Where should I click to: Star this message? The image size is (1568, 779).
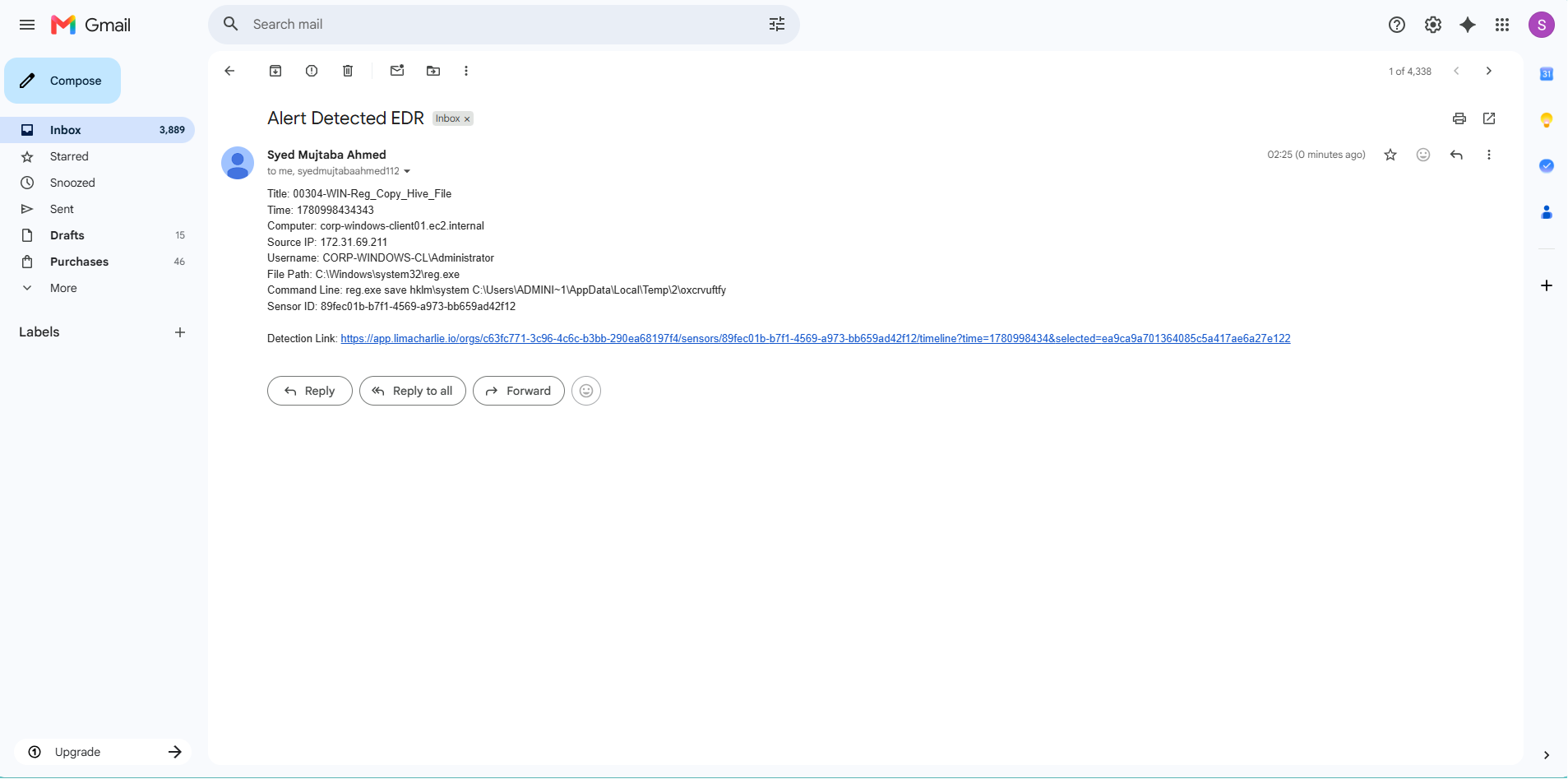(1390, 155)
